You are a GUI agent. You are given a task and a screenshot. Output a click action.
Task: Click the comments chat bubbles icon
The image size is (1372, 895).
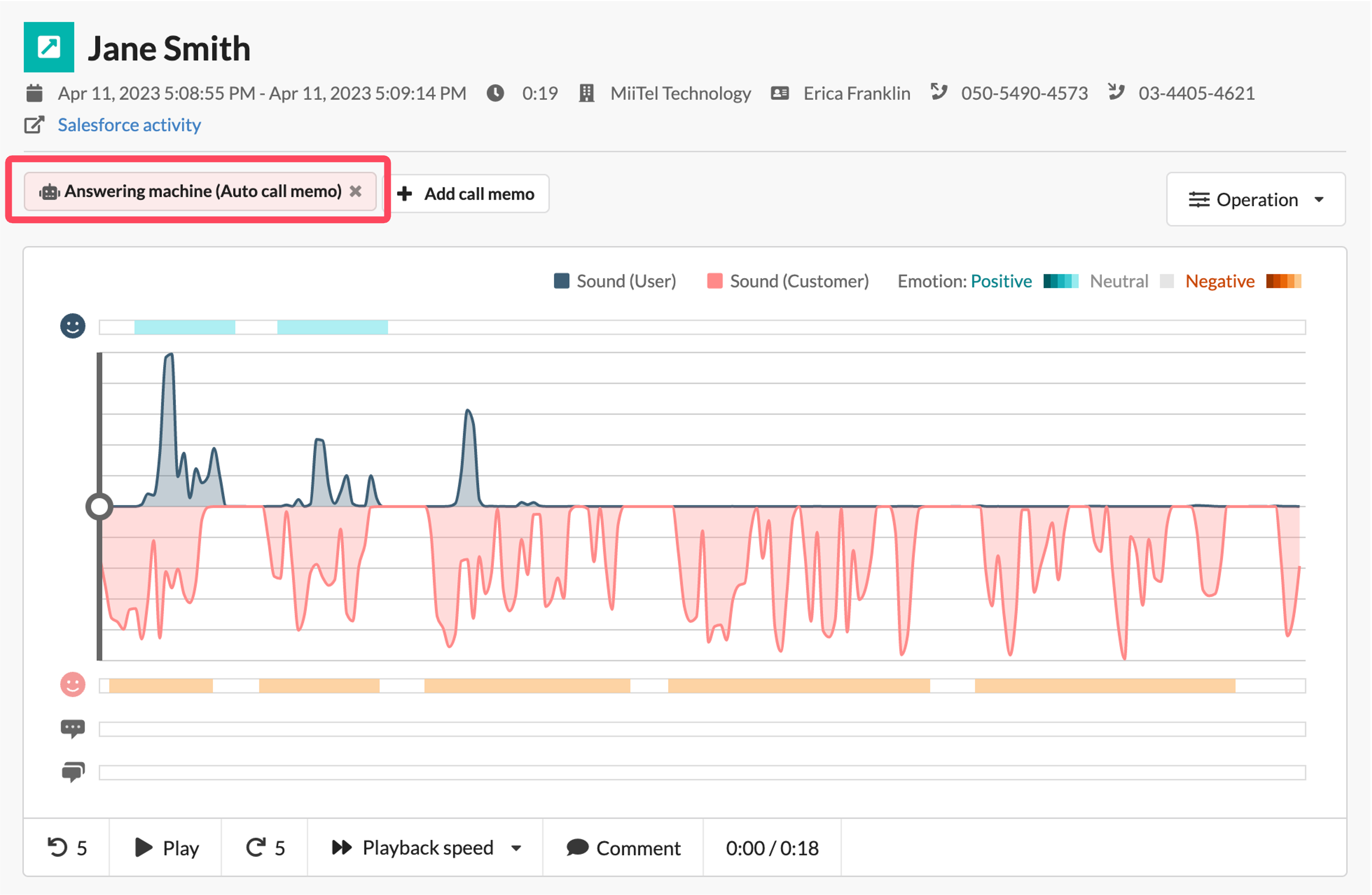click(73, 772)
